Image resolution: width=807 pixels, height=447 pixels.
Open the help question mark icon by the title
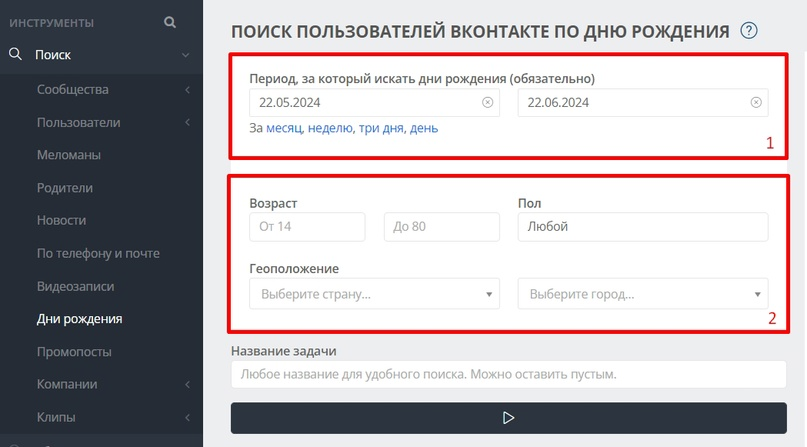749,31
